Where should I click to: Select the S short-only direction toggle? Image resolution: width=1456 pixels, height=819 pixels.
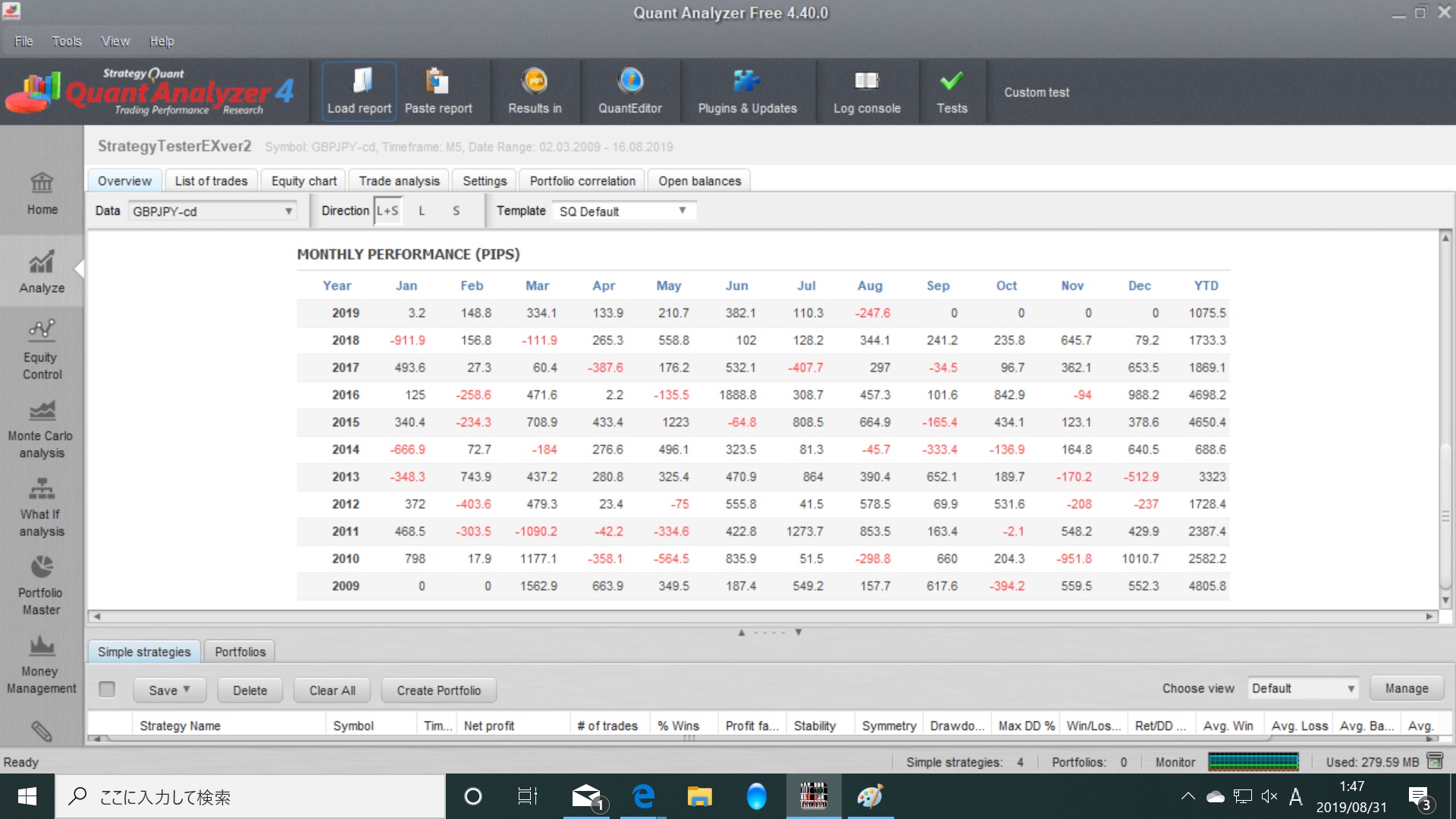pos(456,211)
